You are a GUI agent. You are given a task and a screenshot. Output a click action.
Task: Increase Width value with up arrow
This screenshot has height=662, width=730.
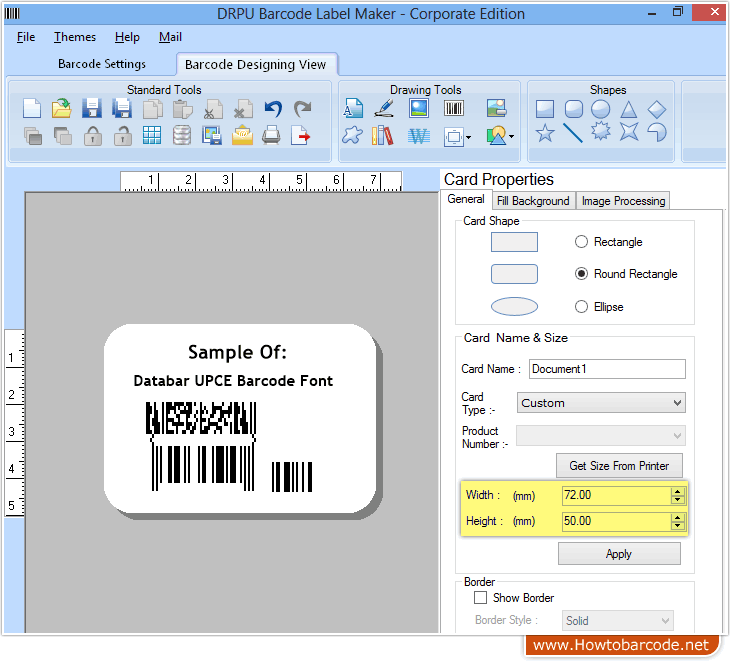678,492
